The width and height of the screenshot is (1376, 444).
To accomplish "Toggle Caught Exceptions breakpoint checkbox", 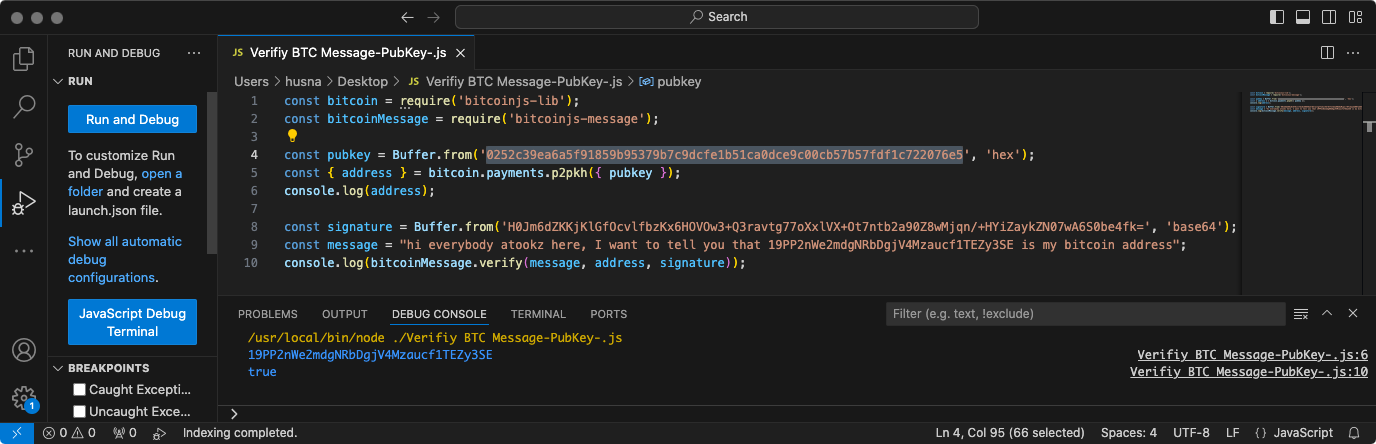I will [x=80, y=390].
